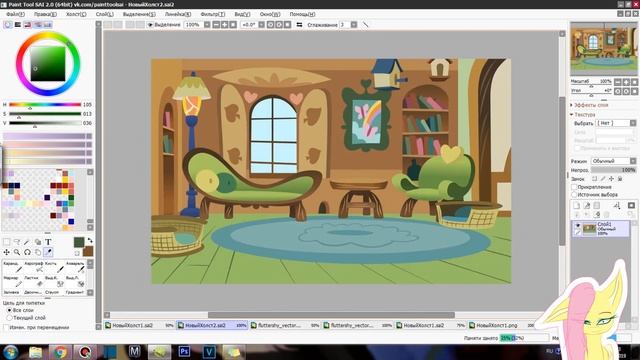Collapse the Текстура section
Image resolution: width=640 pixels, height=360 pixels.
[x=572, y=115]
